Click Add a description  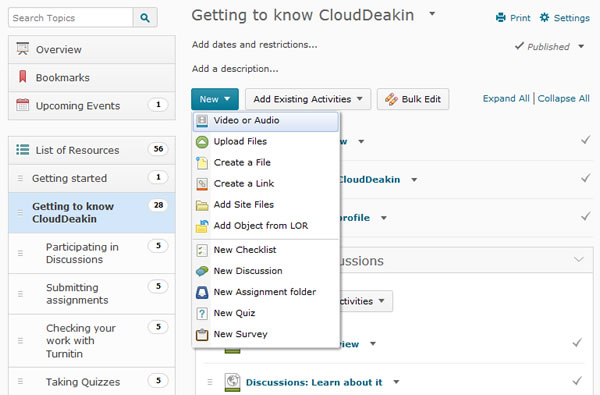[235, 69]
